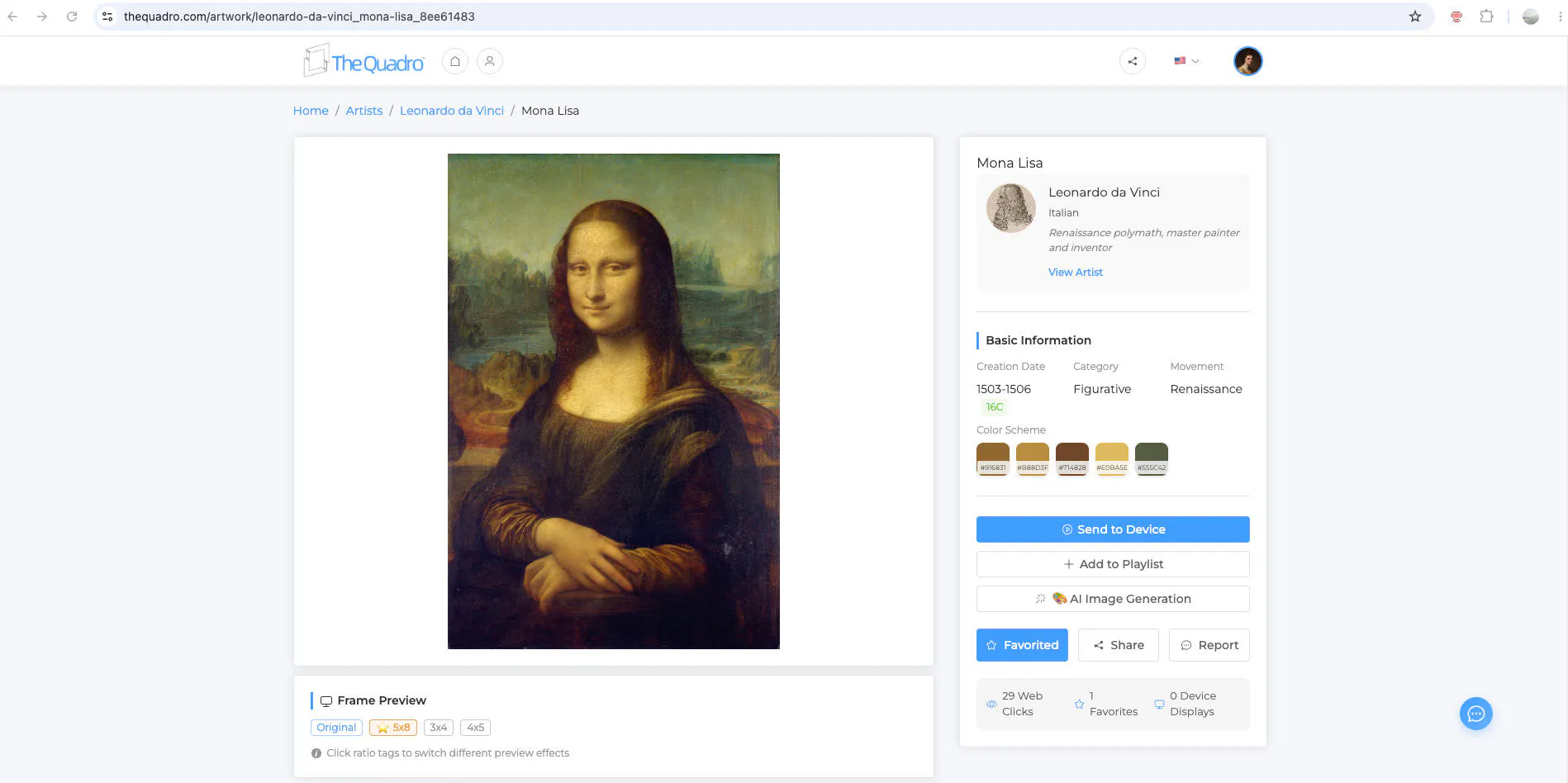Viewport: 1568px width, 783px height.
Task: Click the 16C century tag
Action: 995,407
